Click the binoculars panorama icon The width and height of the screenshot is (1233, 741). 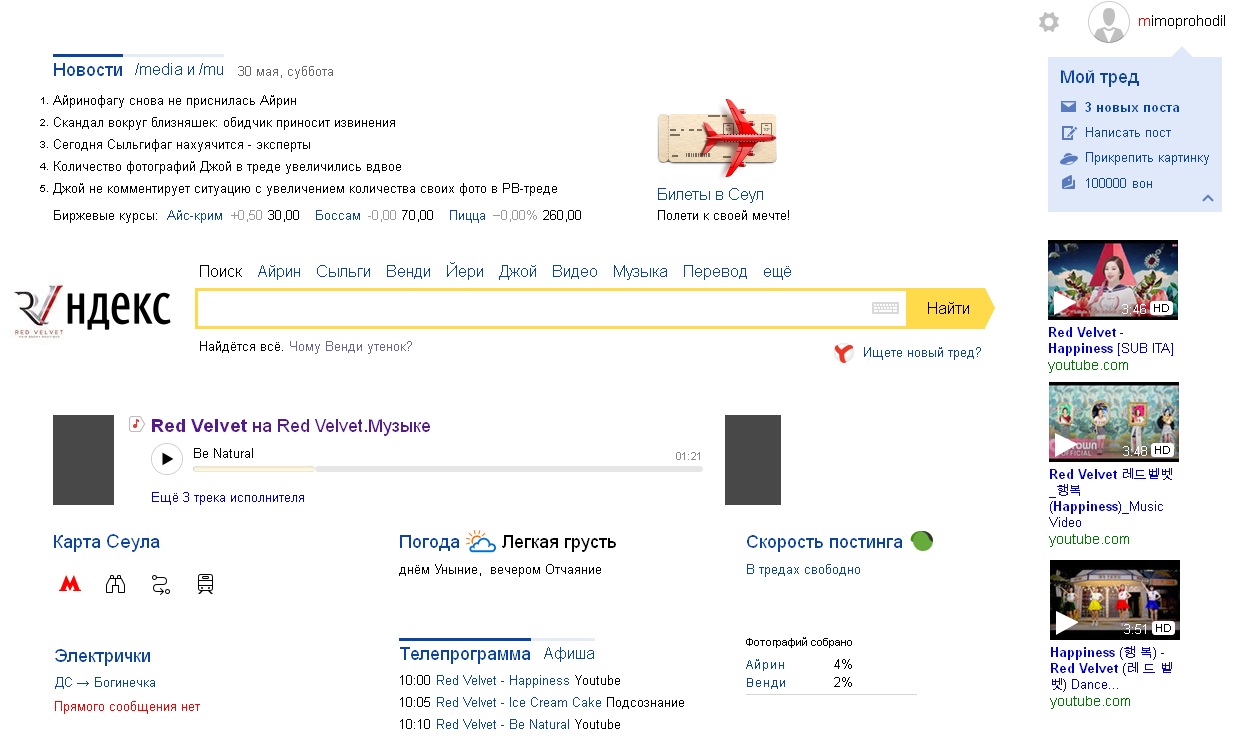point(116,584)
